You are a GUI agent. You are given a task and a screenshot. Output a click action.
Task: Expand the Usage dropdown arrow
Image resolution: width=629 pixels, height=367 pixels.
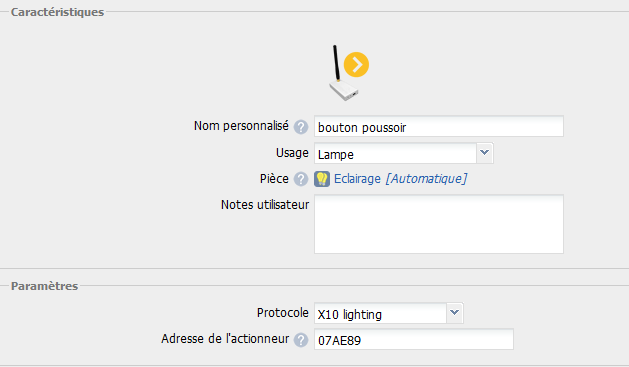click(x=485, y=153)
